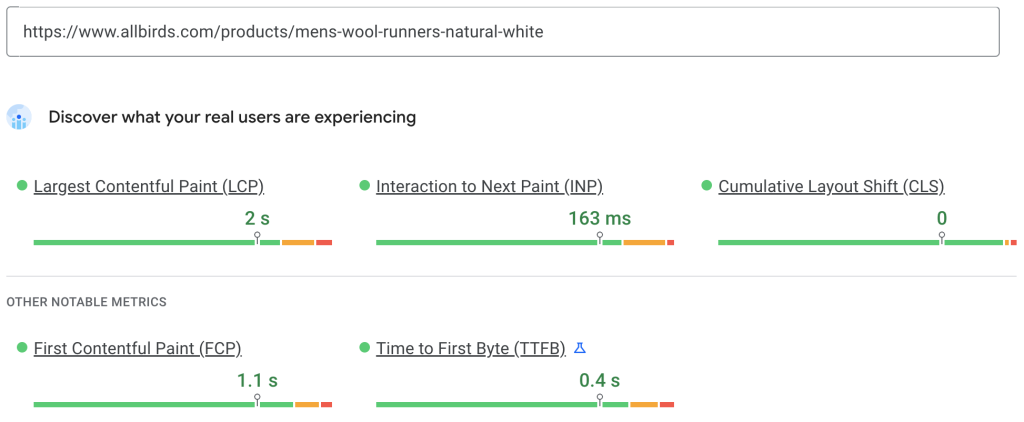The width and height of the screenshot is (1024, 422).
Task: Click 'Discover what your real users are experiencing' heading
Action: pos(232,118)
